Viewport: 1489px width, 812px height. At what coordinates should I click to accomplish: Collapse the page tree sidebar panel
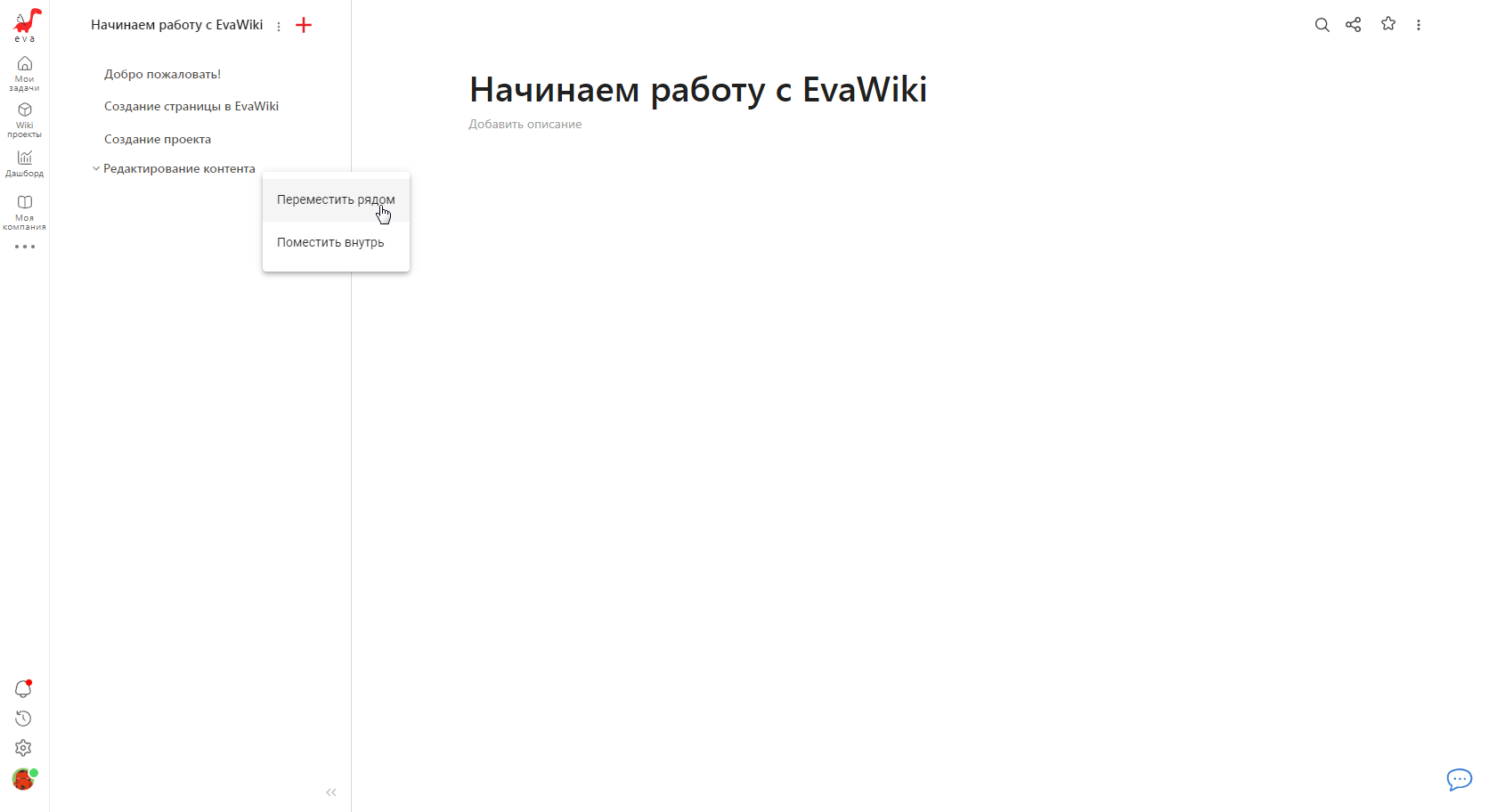(331, 792)
